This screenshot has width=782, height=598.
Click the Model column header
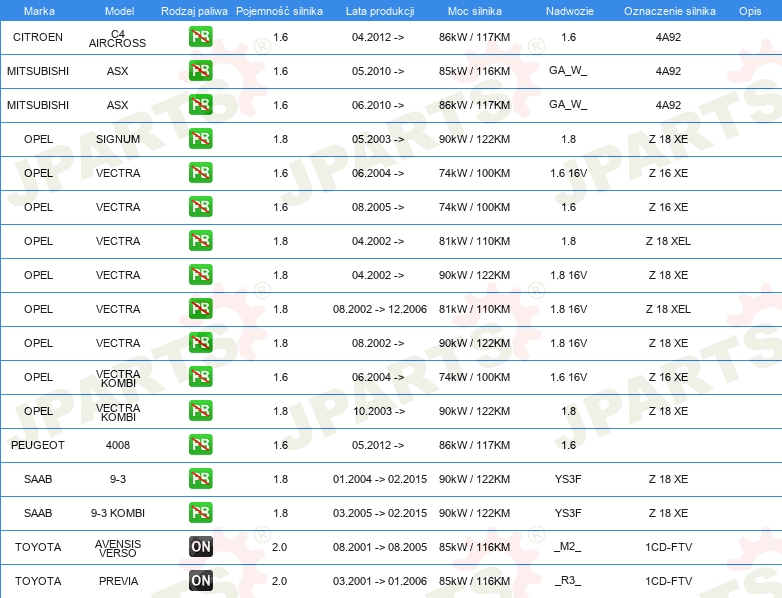click(118, 10)
